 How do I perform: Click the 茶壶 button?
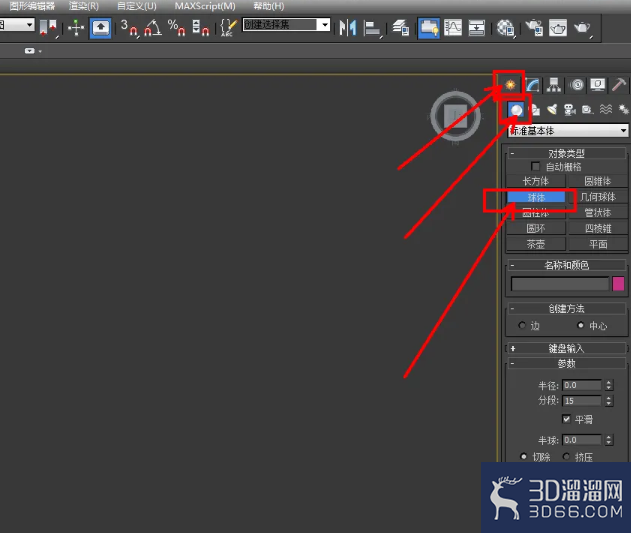536,244
